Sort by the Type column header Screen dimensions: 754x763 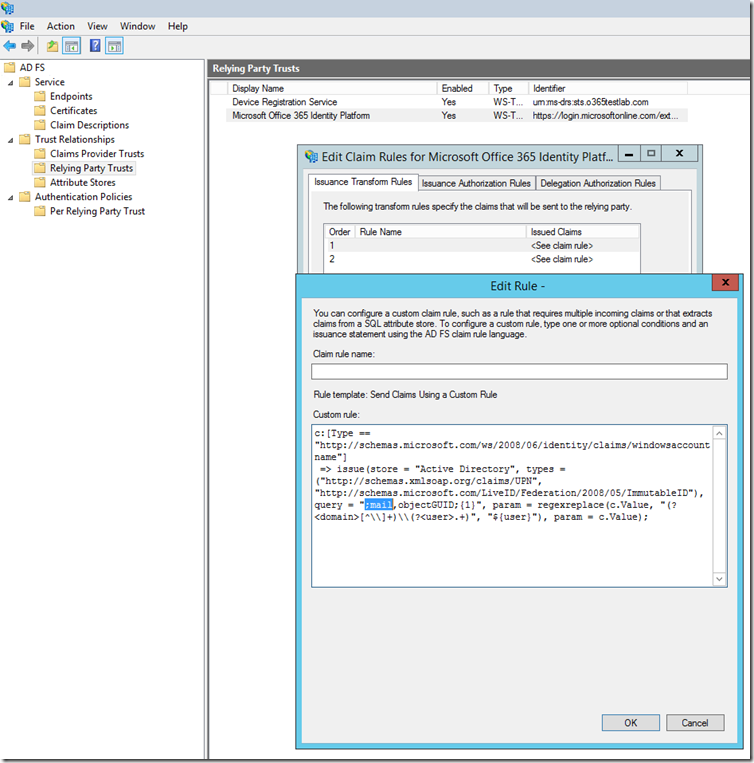(508, 88)
